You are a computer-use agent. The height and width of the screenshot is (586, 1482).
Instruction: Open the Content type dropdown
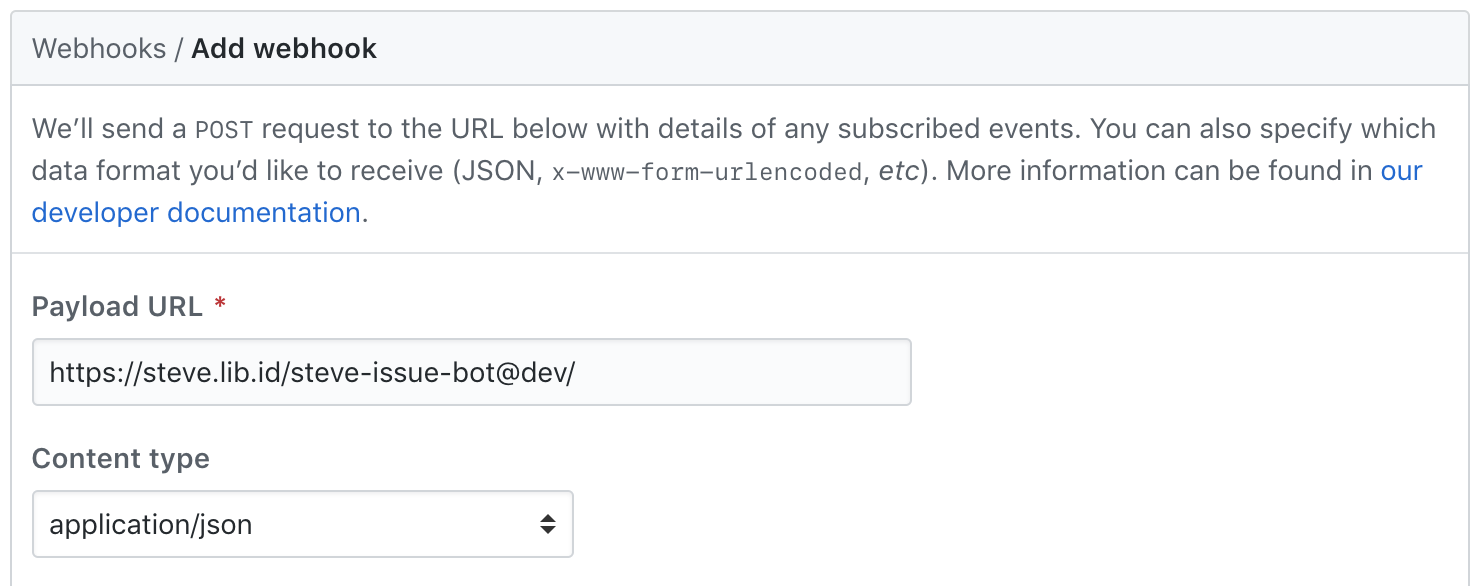302,524
